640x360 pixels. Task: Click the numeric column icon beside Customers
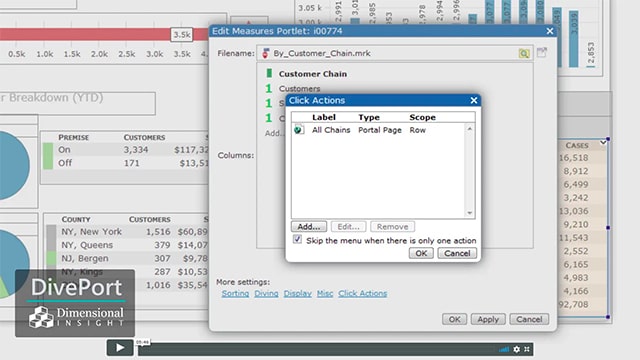pos(269,88)
